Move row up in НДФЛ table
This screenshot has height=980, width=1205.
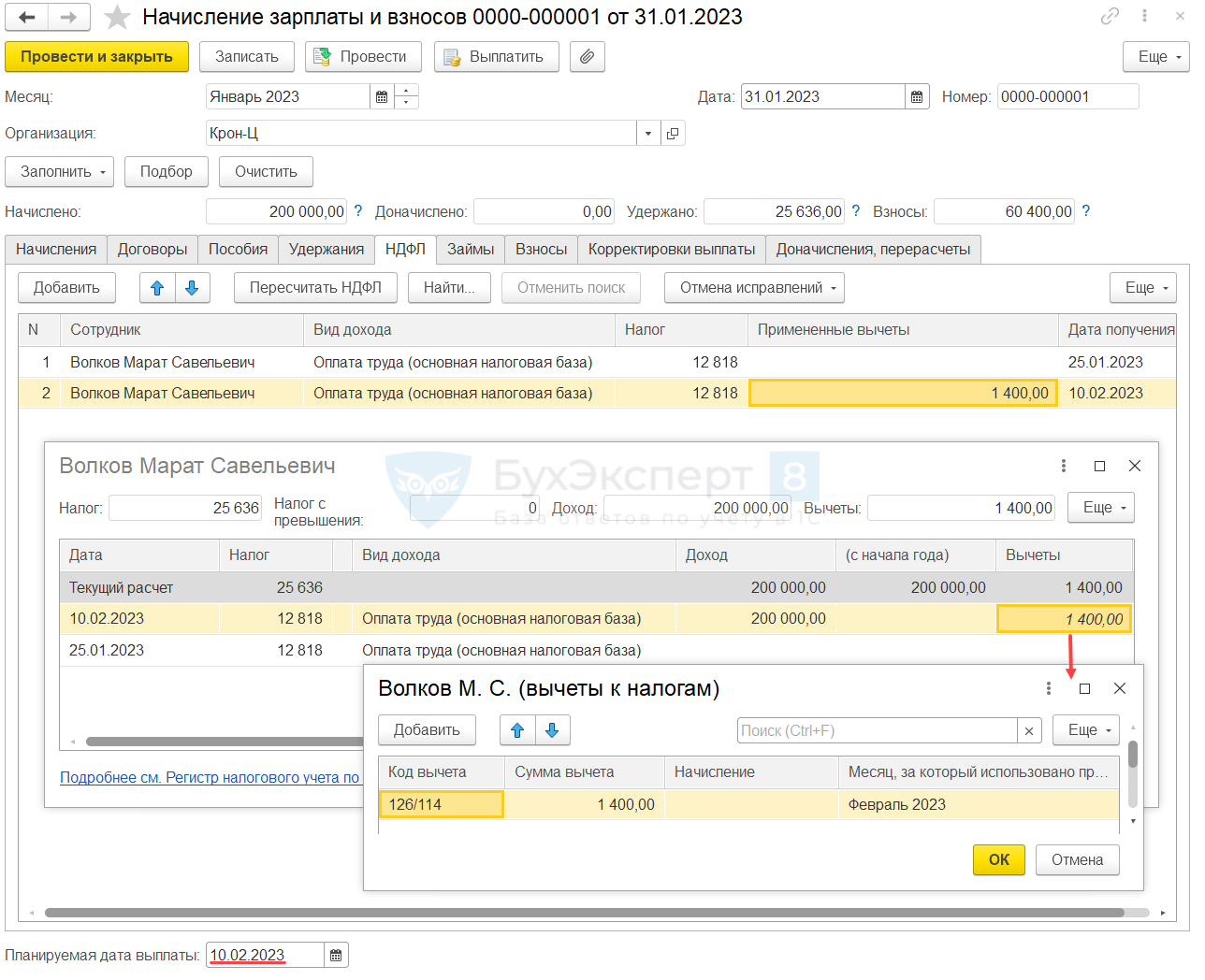tap(157, 288)
